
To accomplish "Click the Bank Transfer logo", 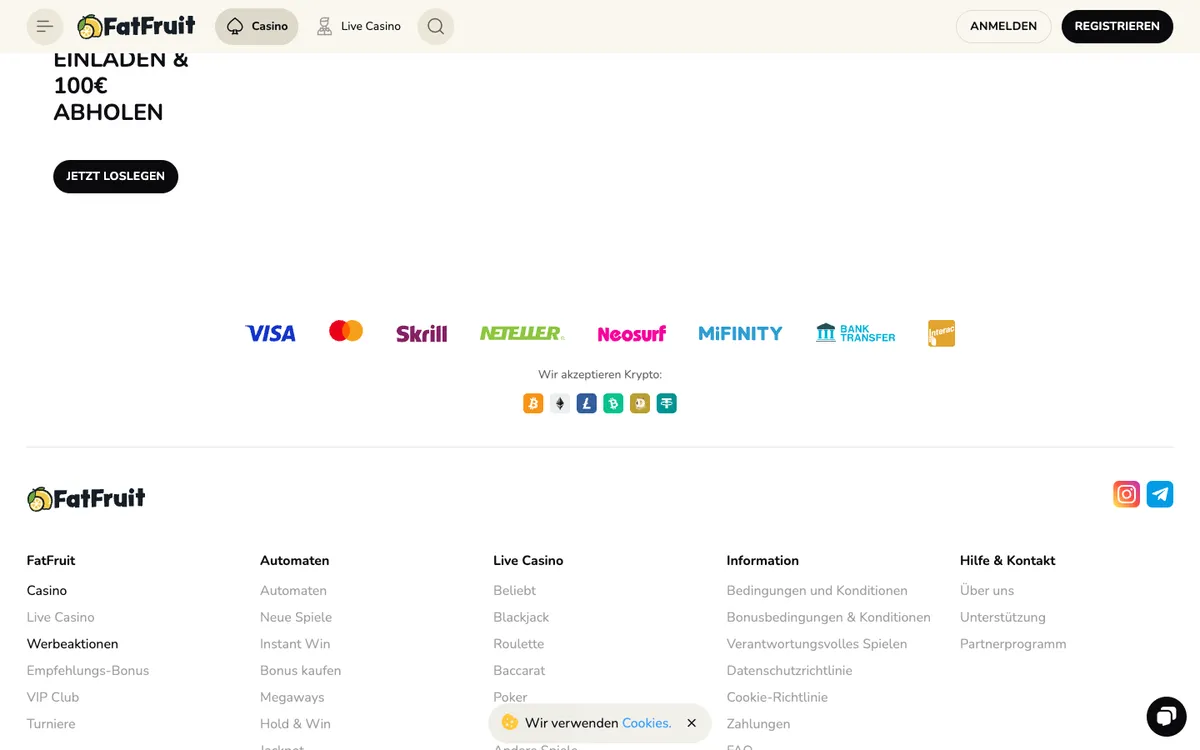I will pyautogui.click(x=856, y=333).
